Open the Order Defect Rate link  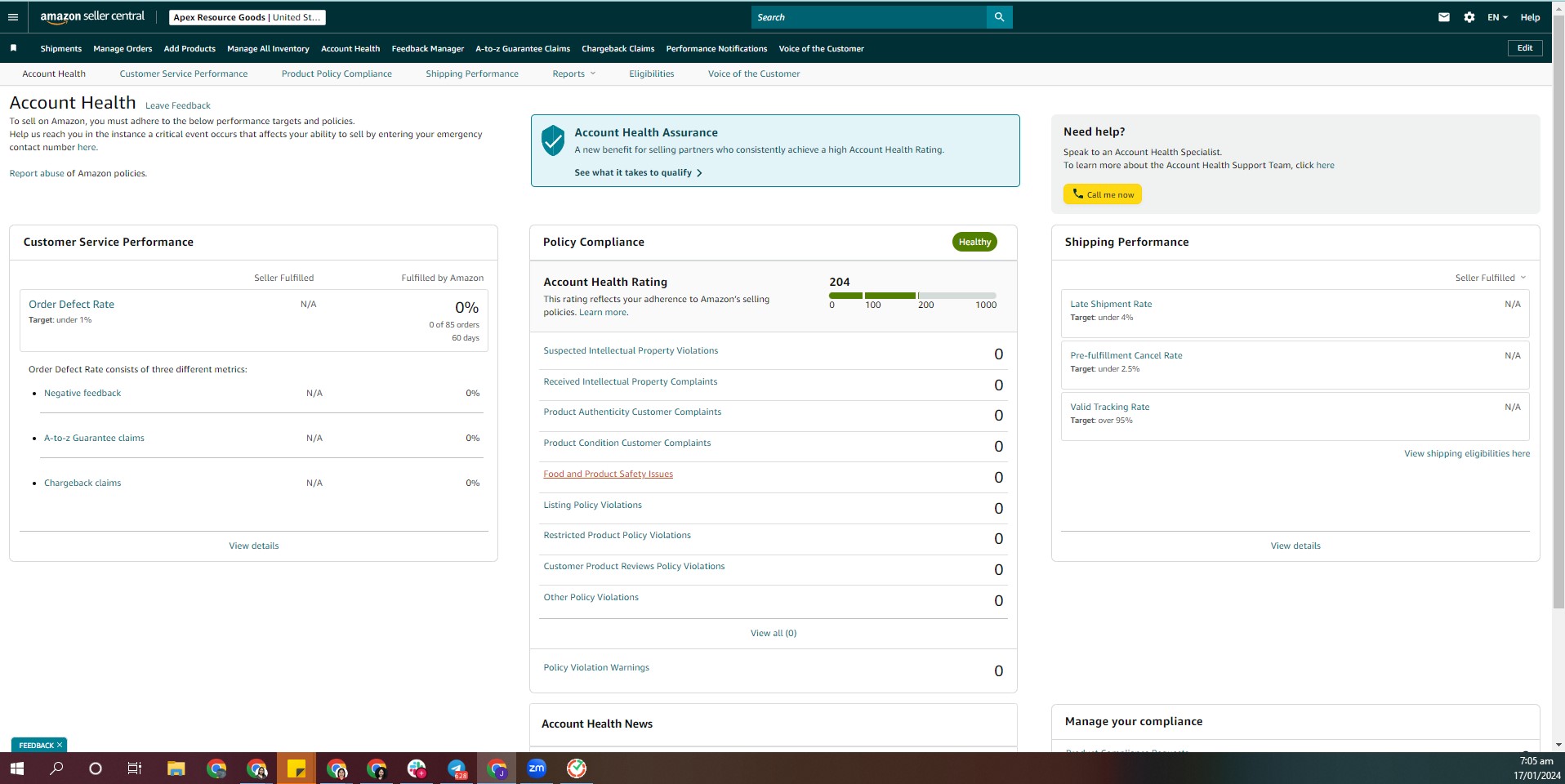click(72, 304)
